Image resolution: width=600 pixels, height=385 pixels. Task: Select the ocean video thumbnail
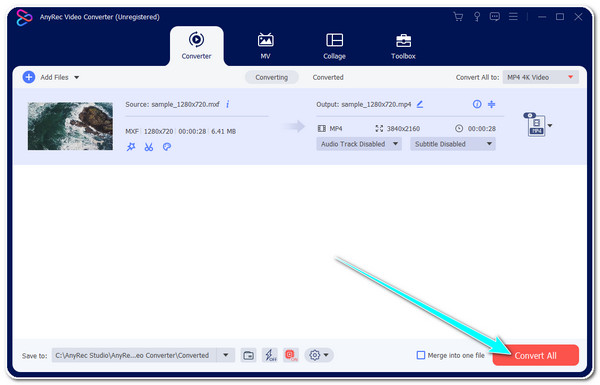point(70,126)
